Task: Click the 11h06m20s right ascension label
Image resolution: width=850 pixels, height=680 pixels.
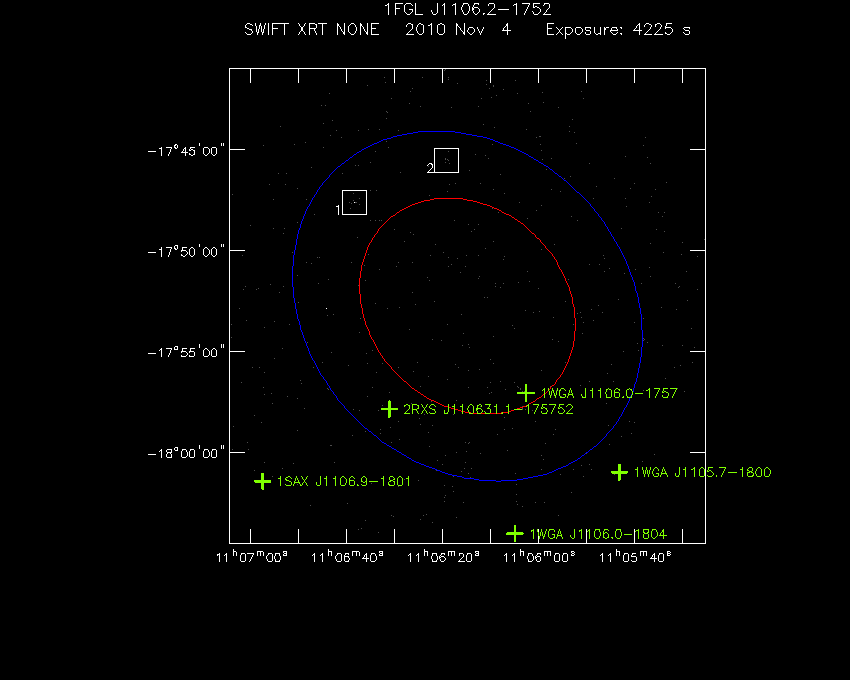Action: click(x=443, y=557)
